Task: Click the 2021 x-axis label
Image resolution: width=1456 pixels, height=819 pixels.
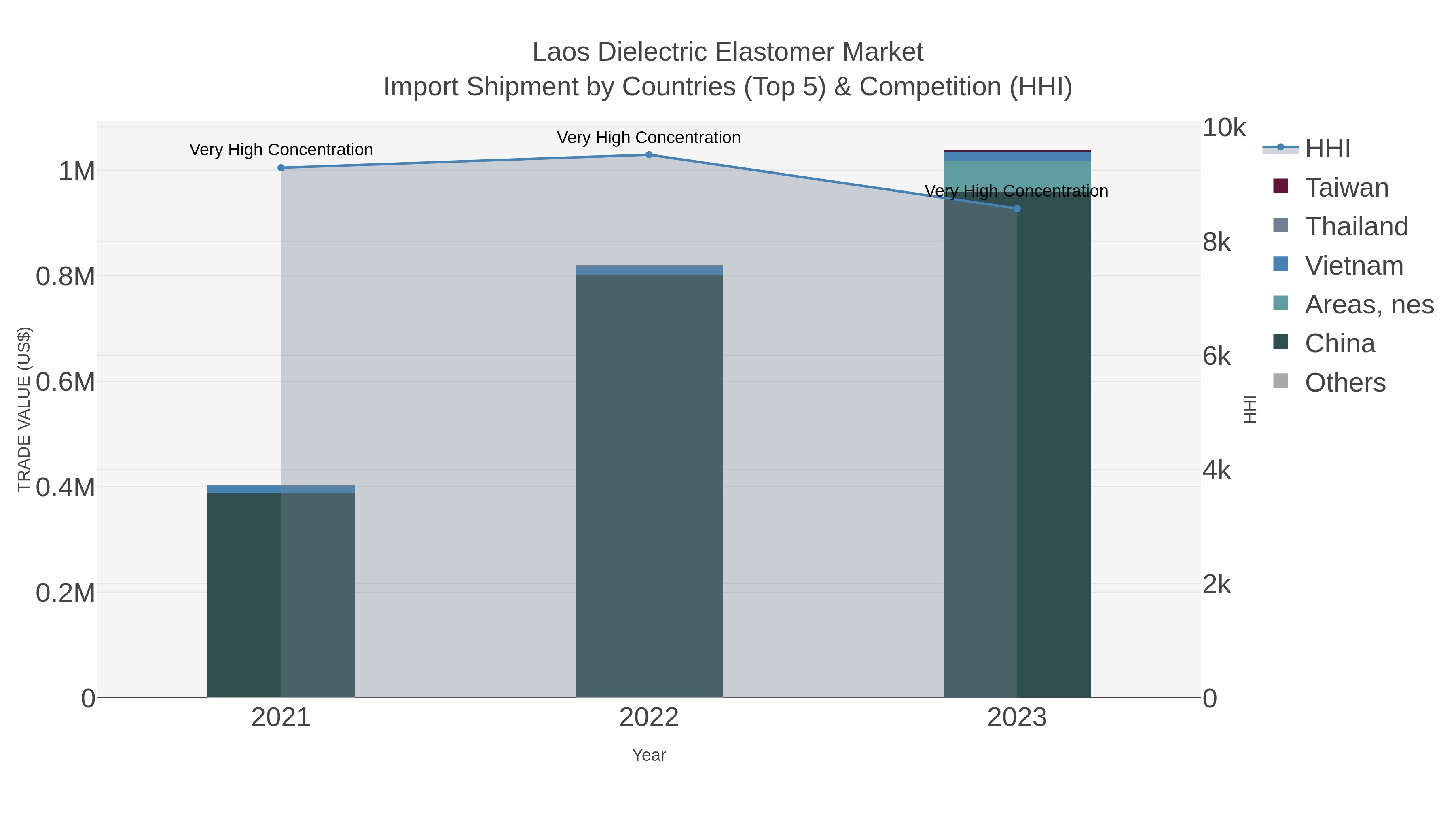Action: click(281, 718)
